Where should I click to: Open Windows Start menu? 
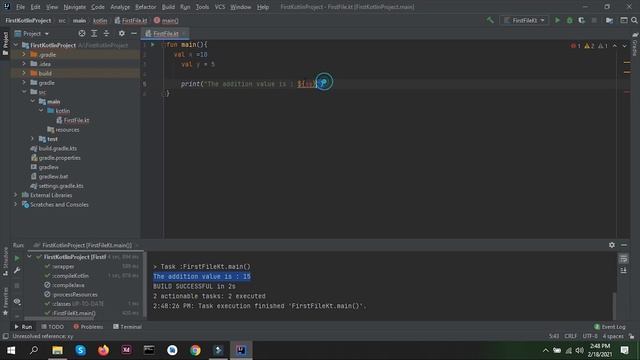(11, 350)
